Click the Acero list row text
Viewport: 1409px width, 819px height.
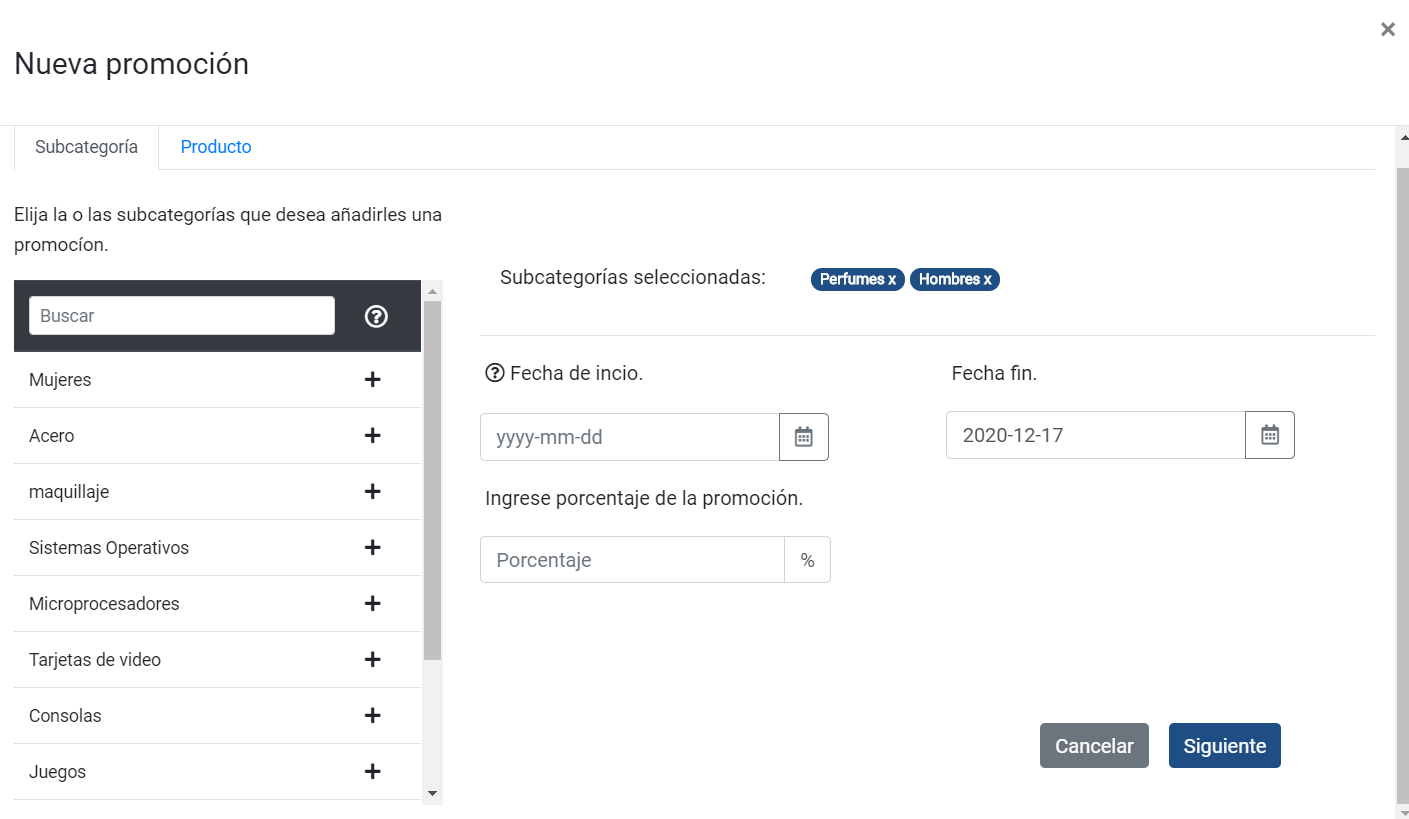(52, 436)
